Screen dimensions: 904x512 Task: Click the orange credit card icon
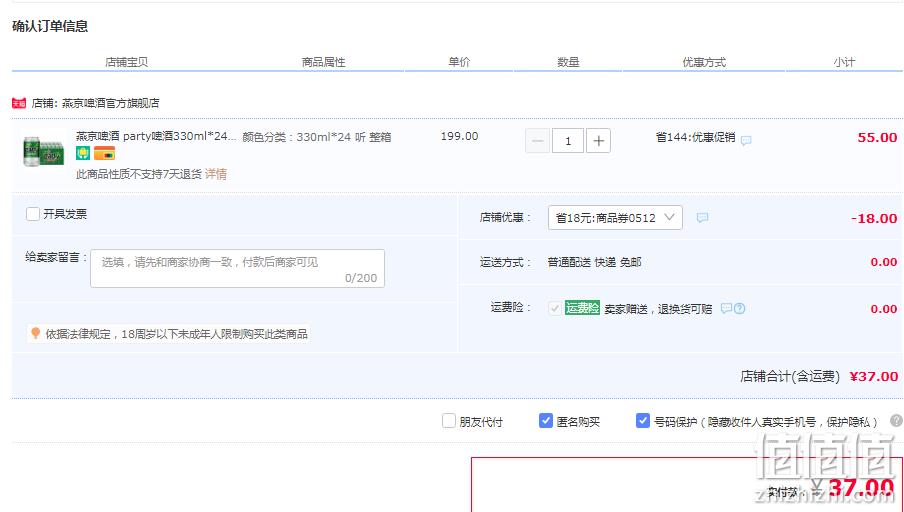click(104, 153)
